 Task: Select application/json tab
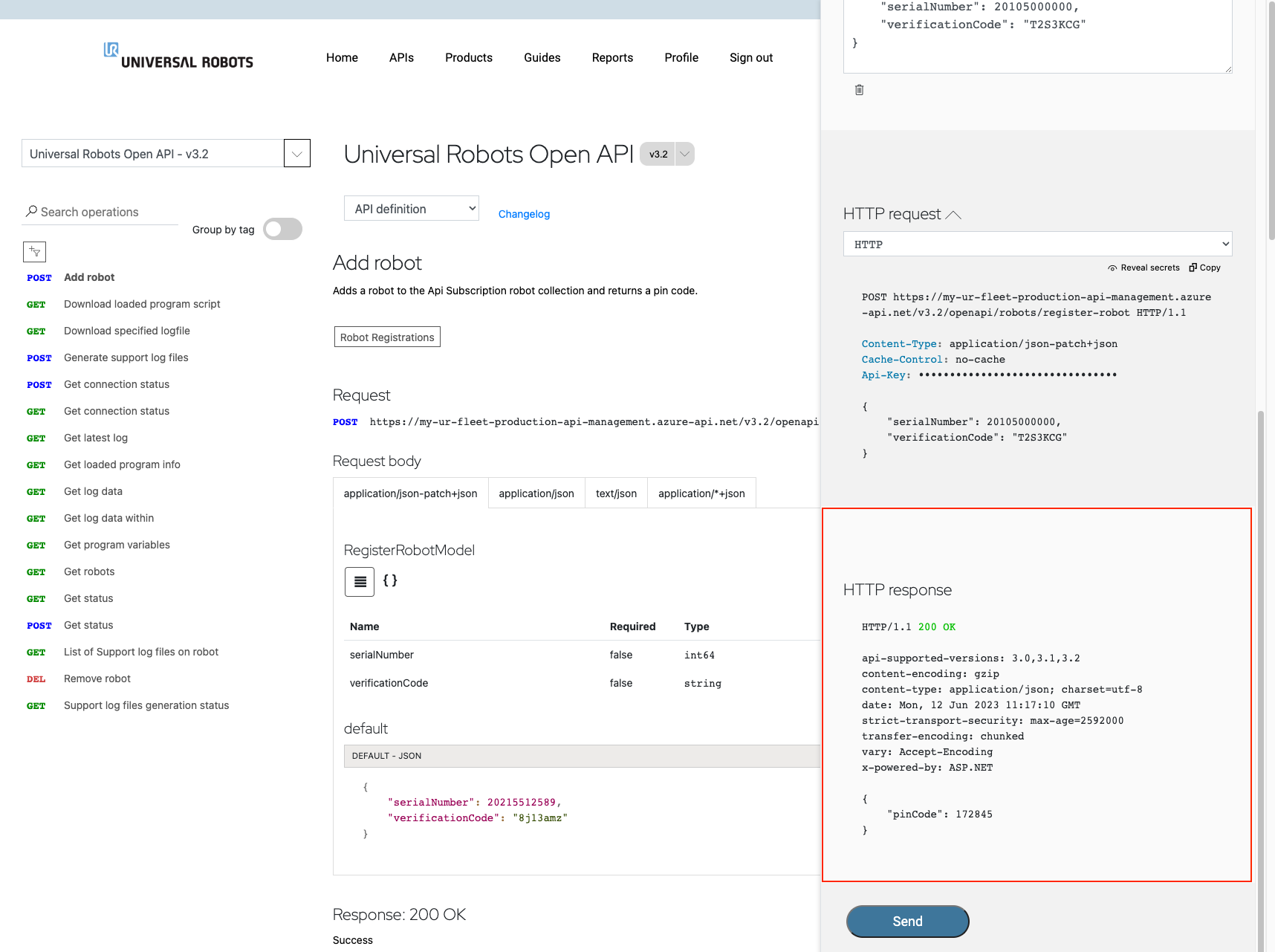pyautogui.click(x=536, y=493)
